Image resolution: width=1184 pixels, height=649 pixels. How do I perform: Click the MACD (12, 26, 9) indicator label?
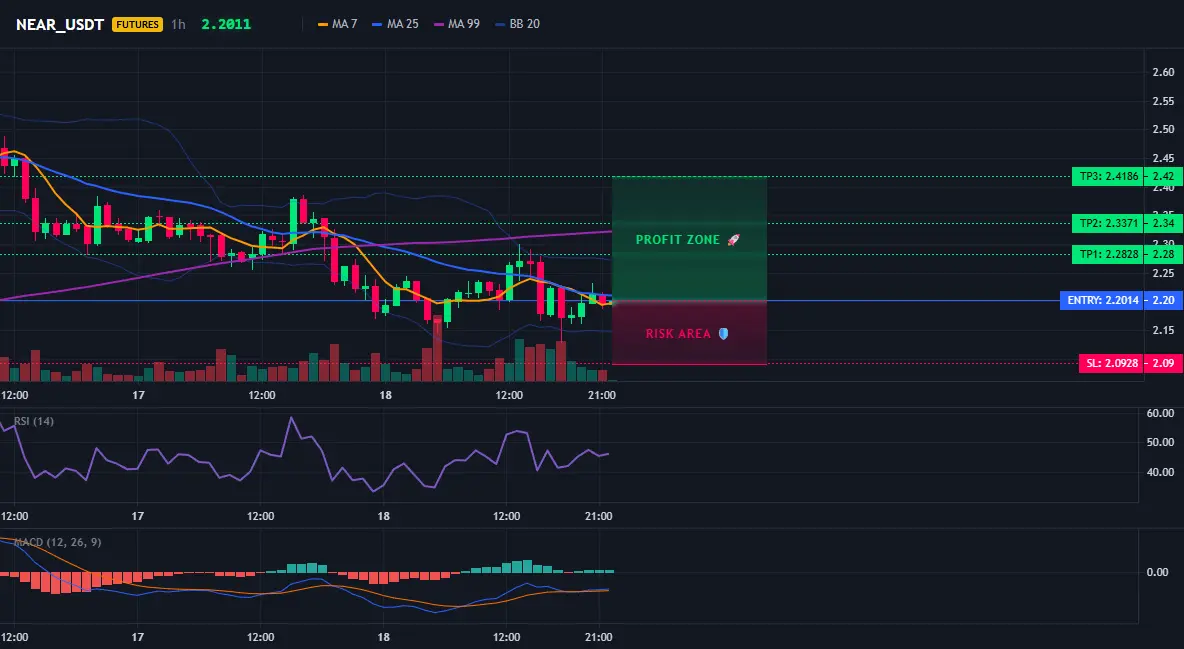click(57, 542)
